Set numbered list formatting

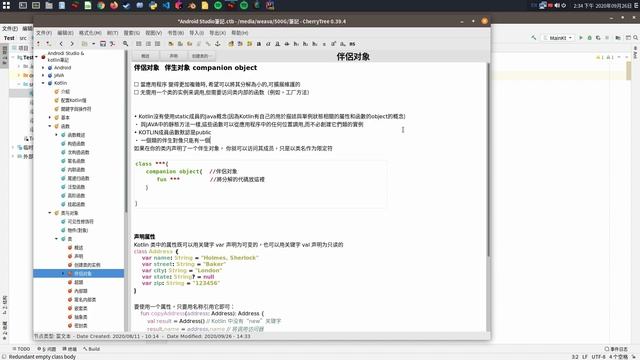coord(148,44)
